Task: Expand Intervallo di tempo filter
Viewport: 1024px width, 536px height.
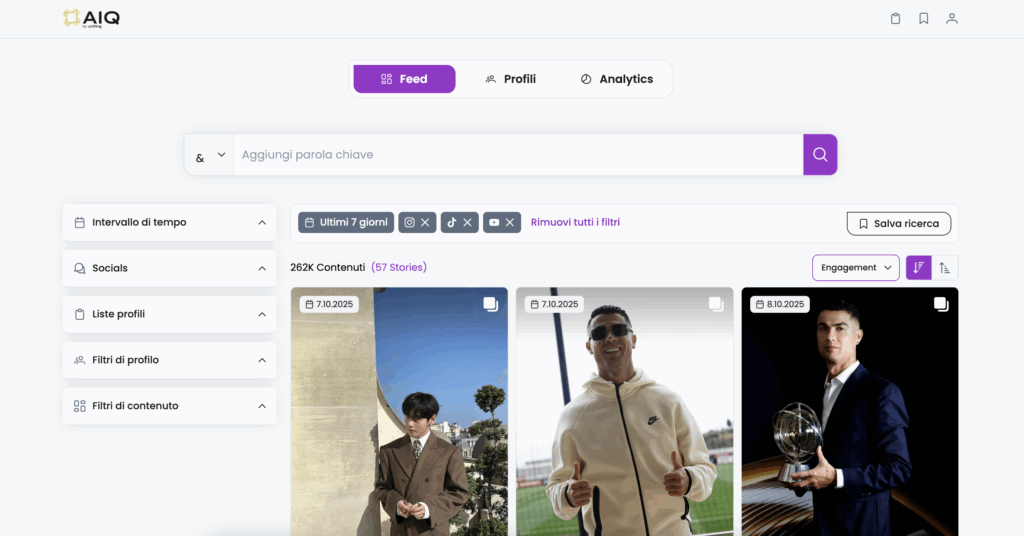Action: tap(169, 222)
